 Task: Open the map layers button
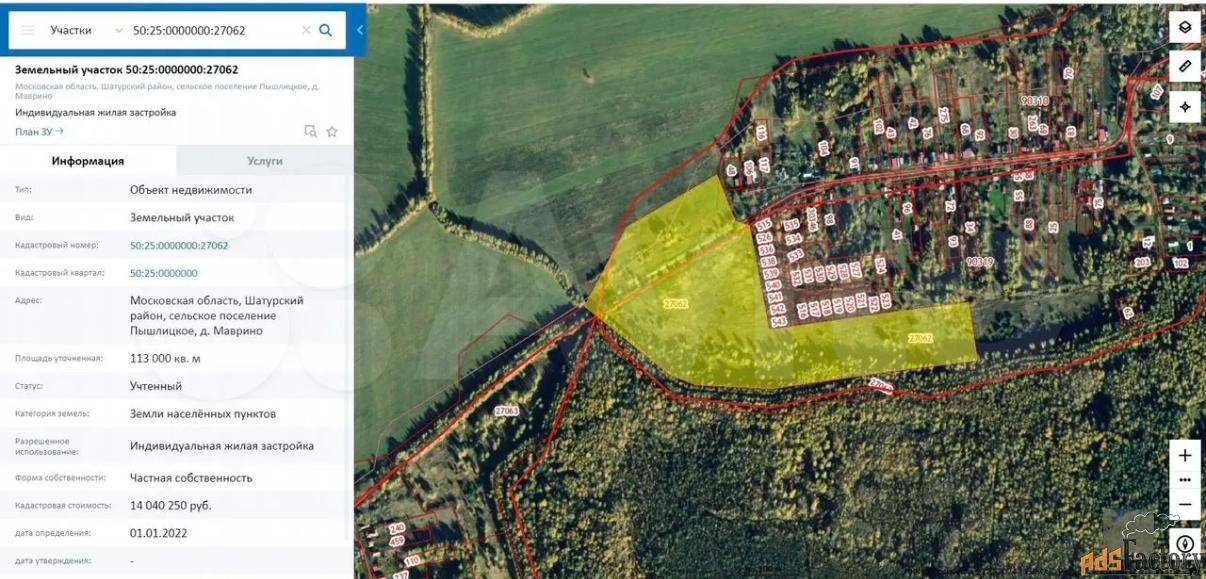(1185, 27)
